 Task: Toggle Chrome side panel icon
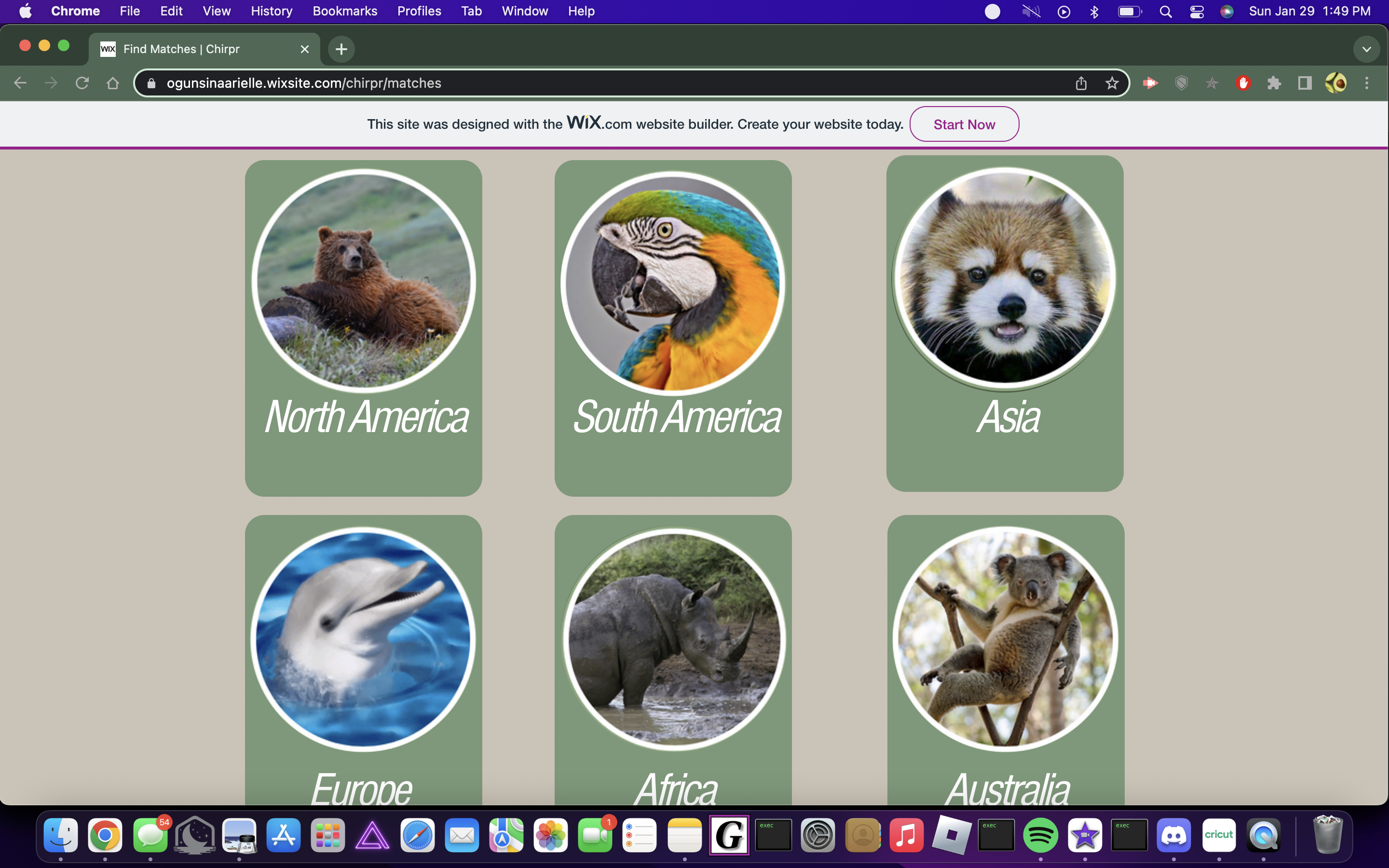coord(1305,83)
